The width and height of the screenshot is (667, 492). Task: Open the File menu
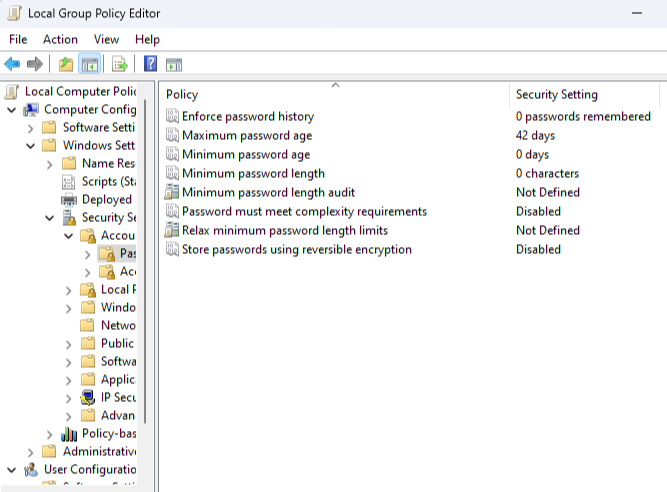tap(18, 40)
